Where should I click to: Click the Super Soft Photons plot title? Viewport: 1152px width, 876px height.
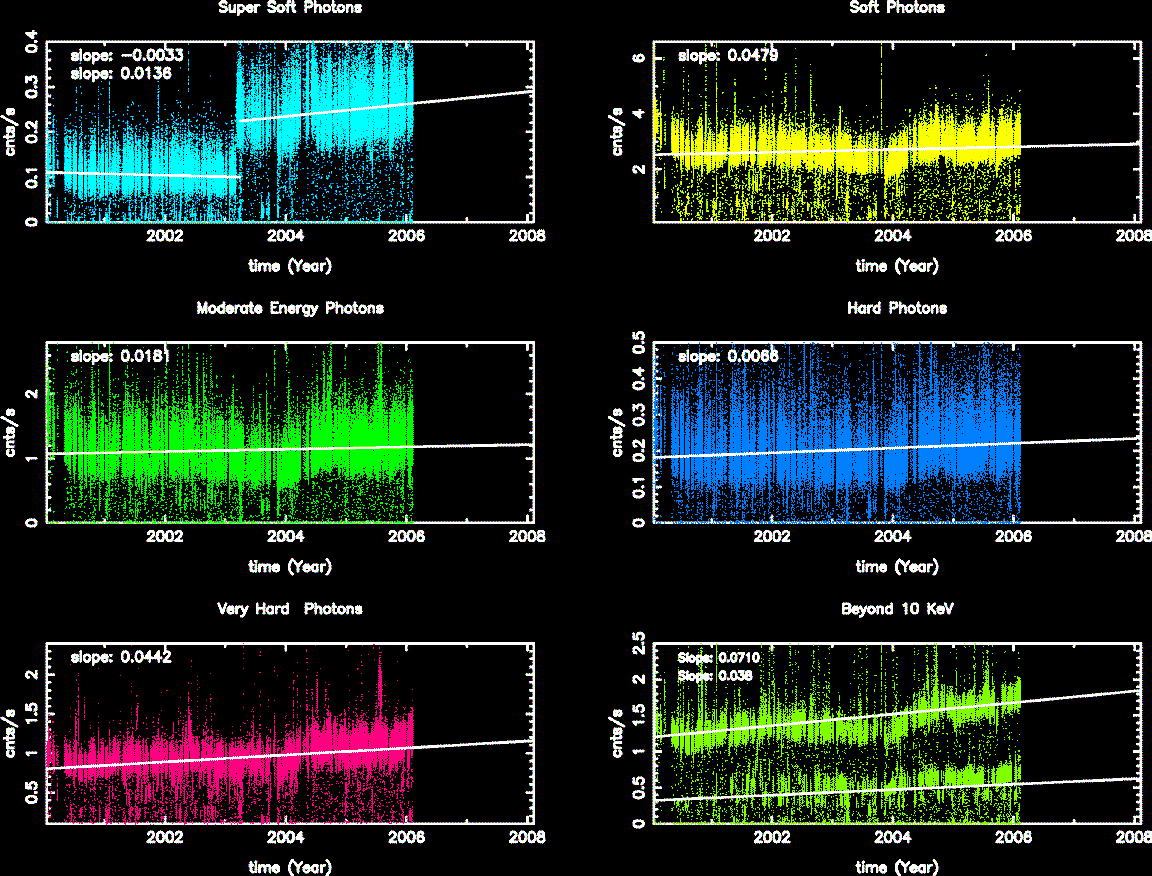tap(290, 8)
